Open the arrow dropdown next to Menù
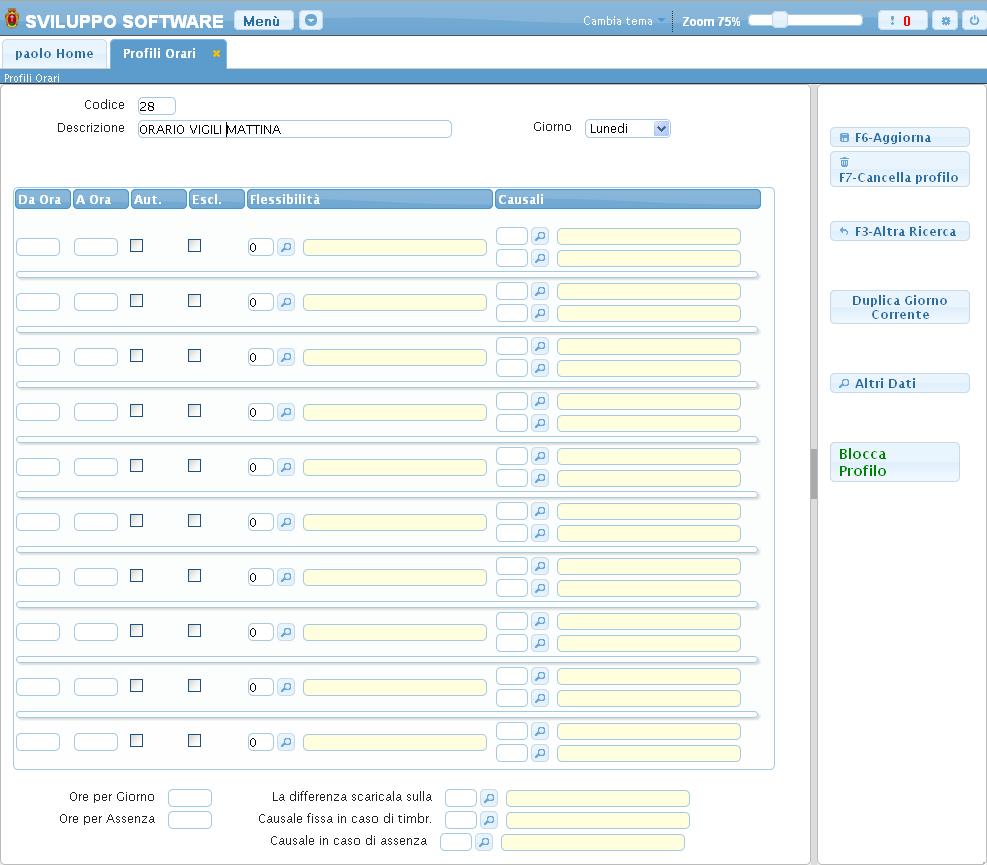Viewport: 987px width, 865px height. 311,21
